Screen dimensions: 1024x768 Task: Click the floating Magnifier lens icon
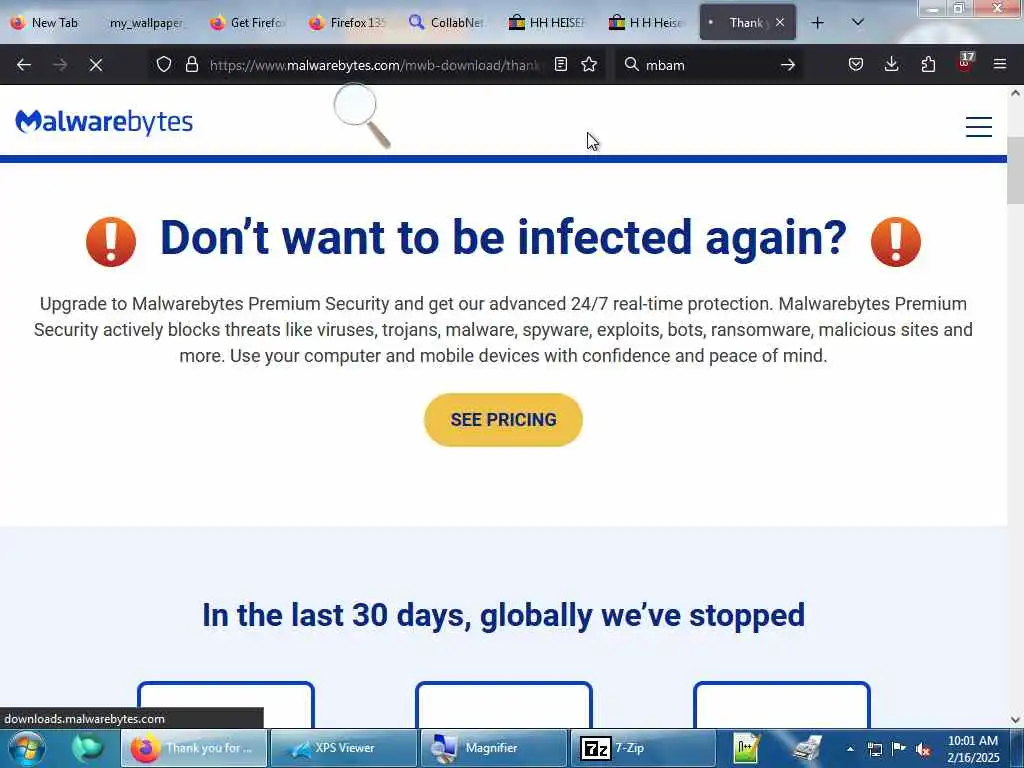(x=362, y=116)
